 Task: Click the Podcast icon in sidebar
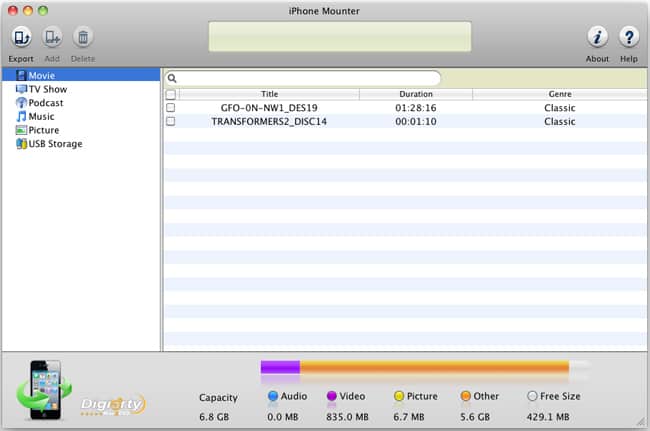[x=21, y=103]
